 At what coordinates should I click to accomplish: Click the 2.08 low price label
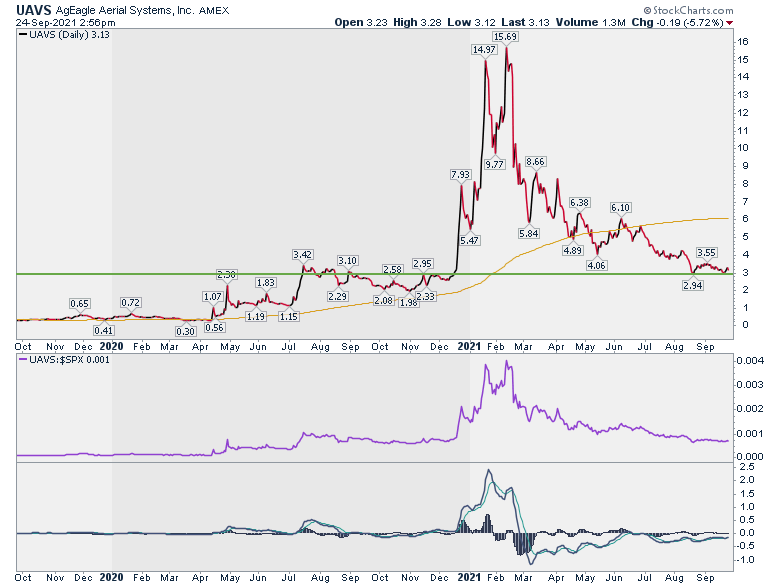coord(383,300)
